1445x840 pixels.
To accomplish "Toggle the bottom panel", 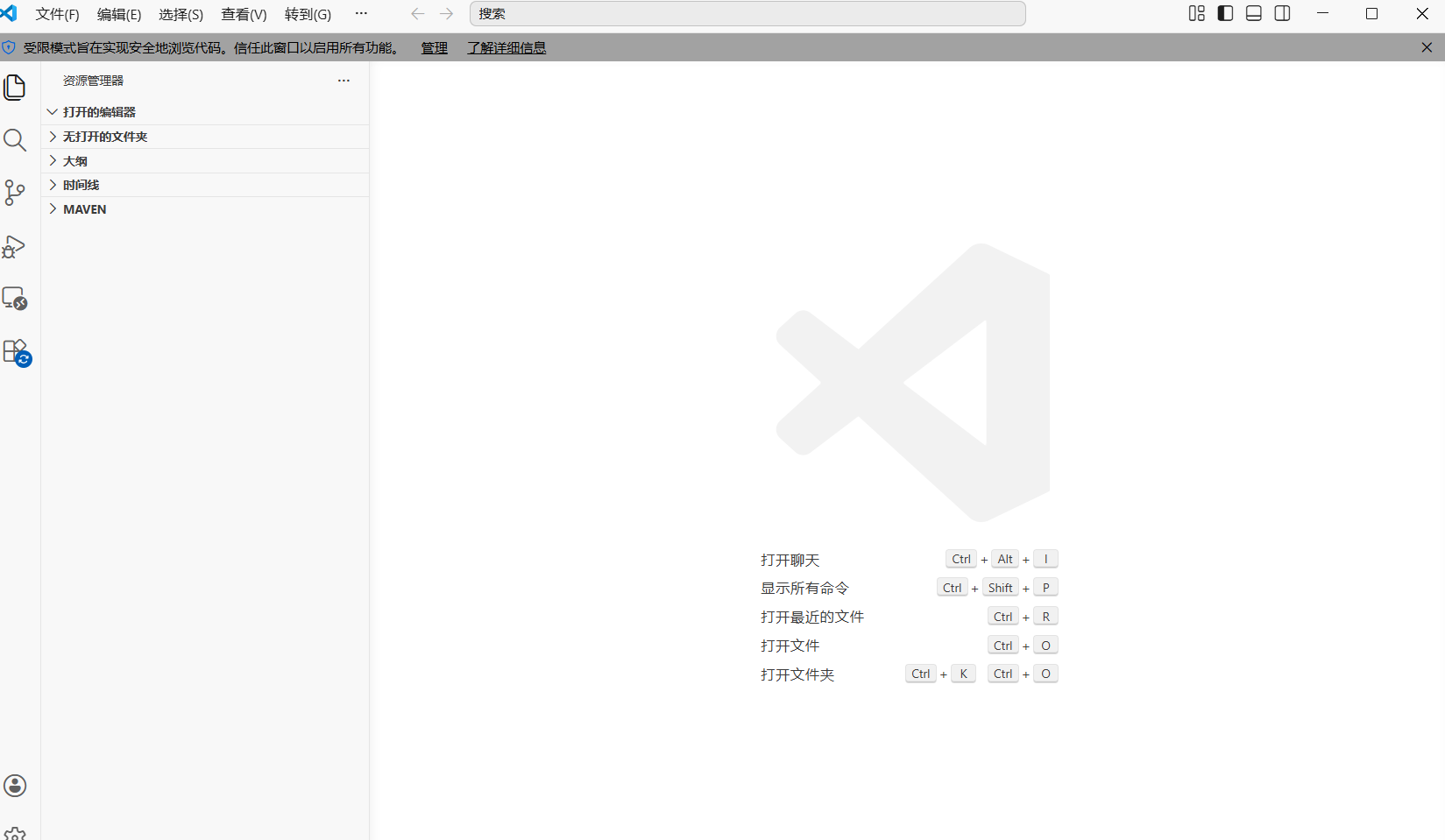I will pyautogui.click(x=1254, y=13).
